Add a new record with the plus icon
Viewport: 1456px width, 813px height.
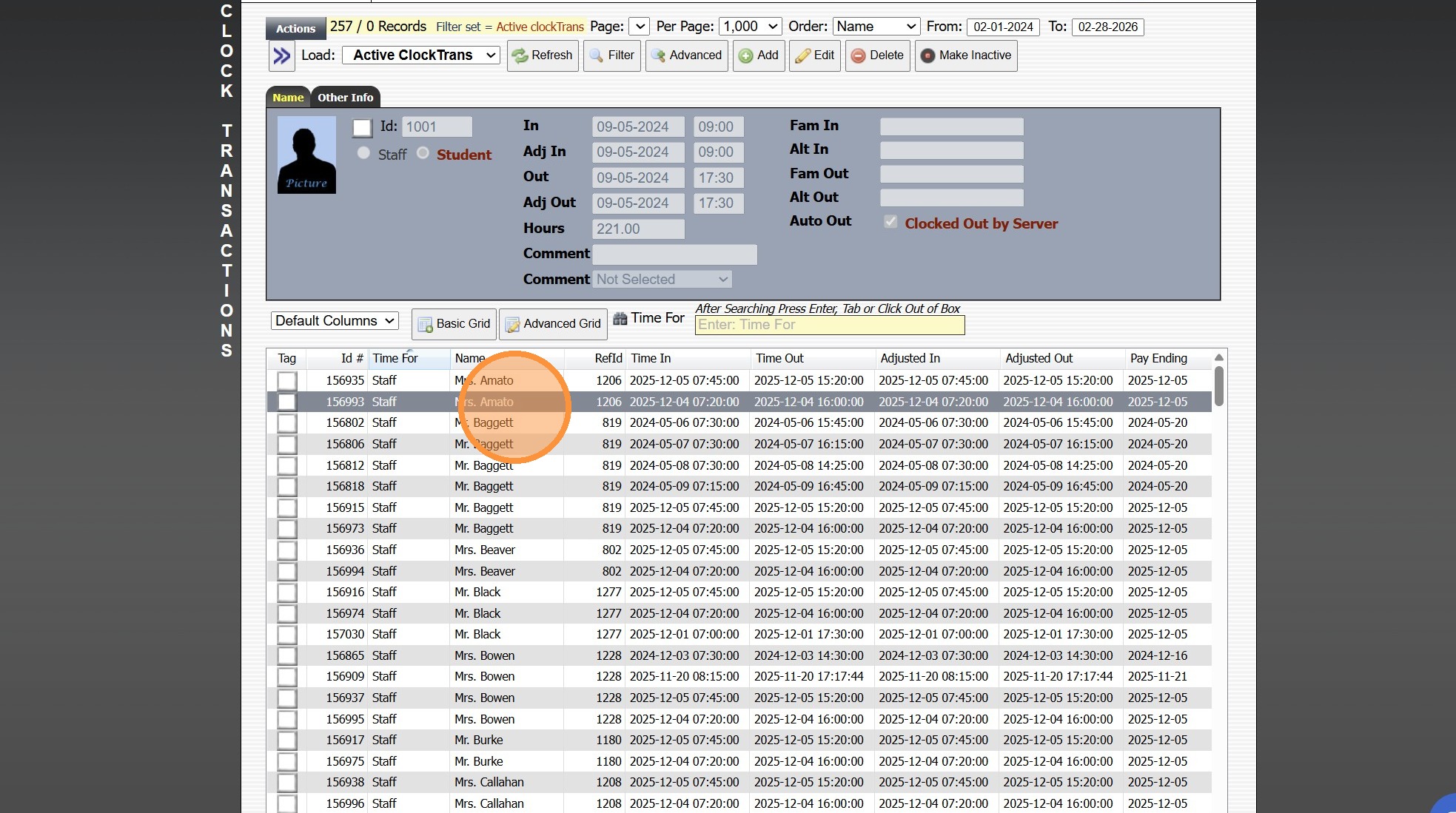[x=758, y=55]
